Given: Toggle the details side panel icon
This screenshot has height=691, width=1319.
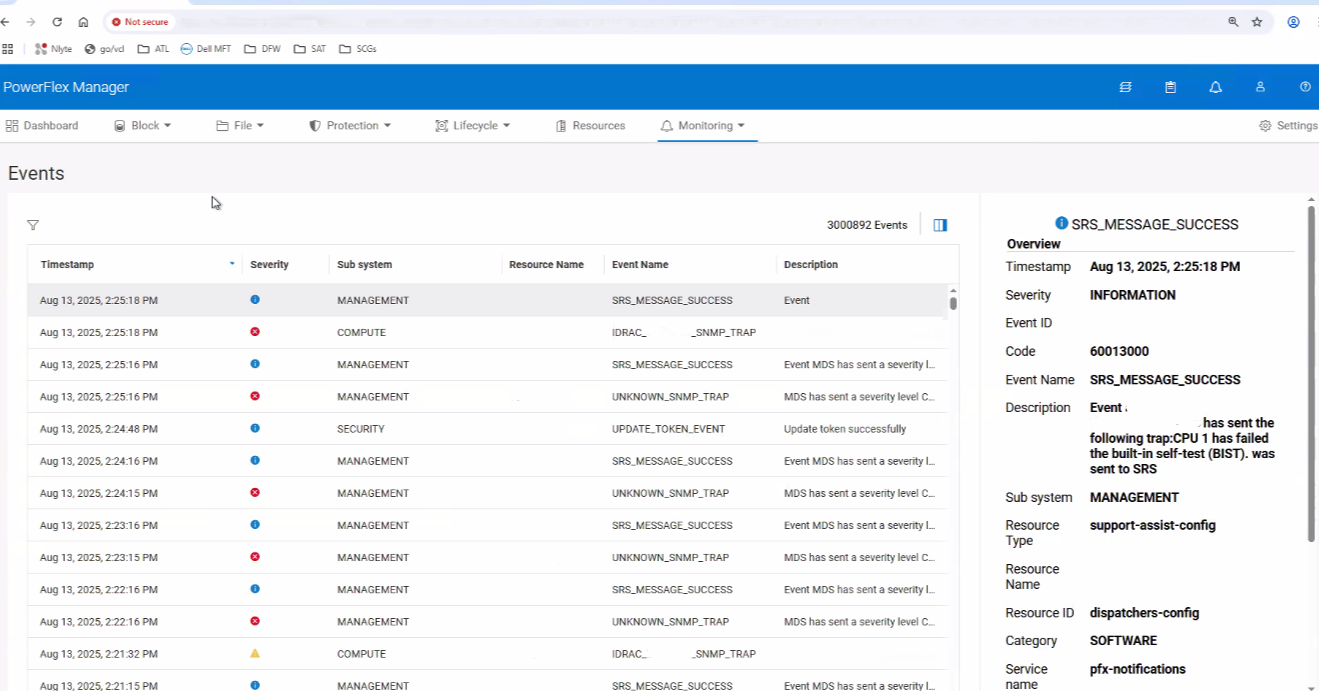Looking at the screenshot, I should 940,225.
